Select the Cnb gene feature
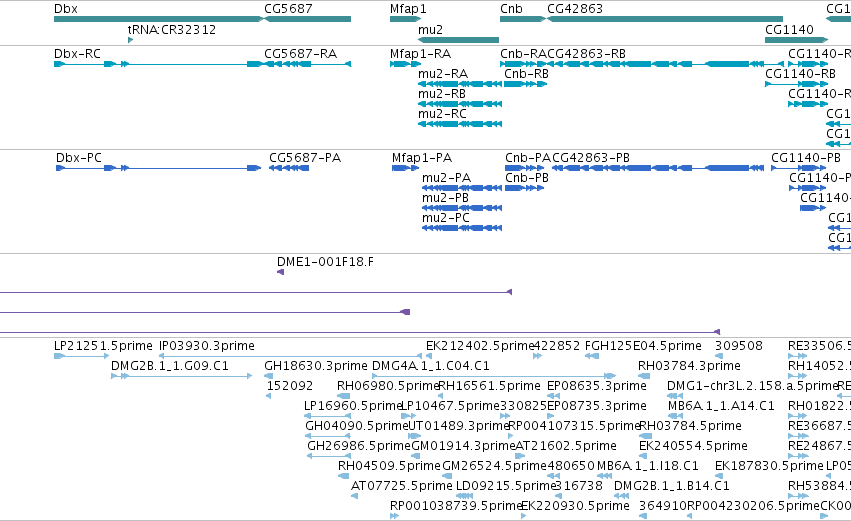Screen dimensions: 851x521 [523, 19]
